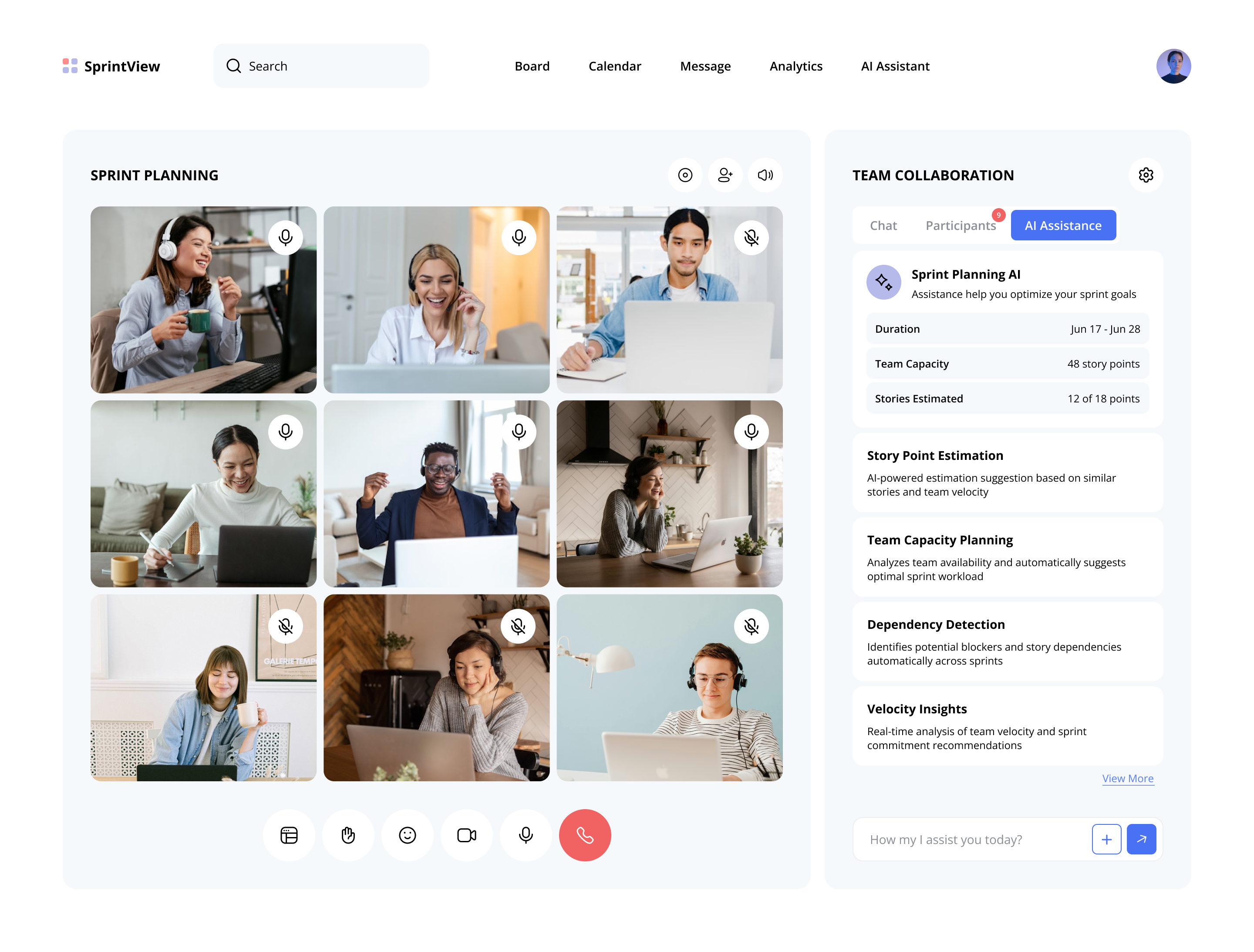Open the emoji reactions icon
Screen dimensions: 1254x952
coord(407,835)
